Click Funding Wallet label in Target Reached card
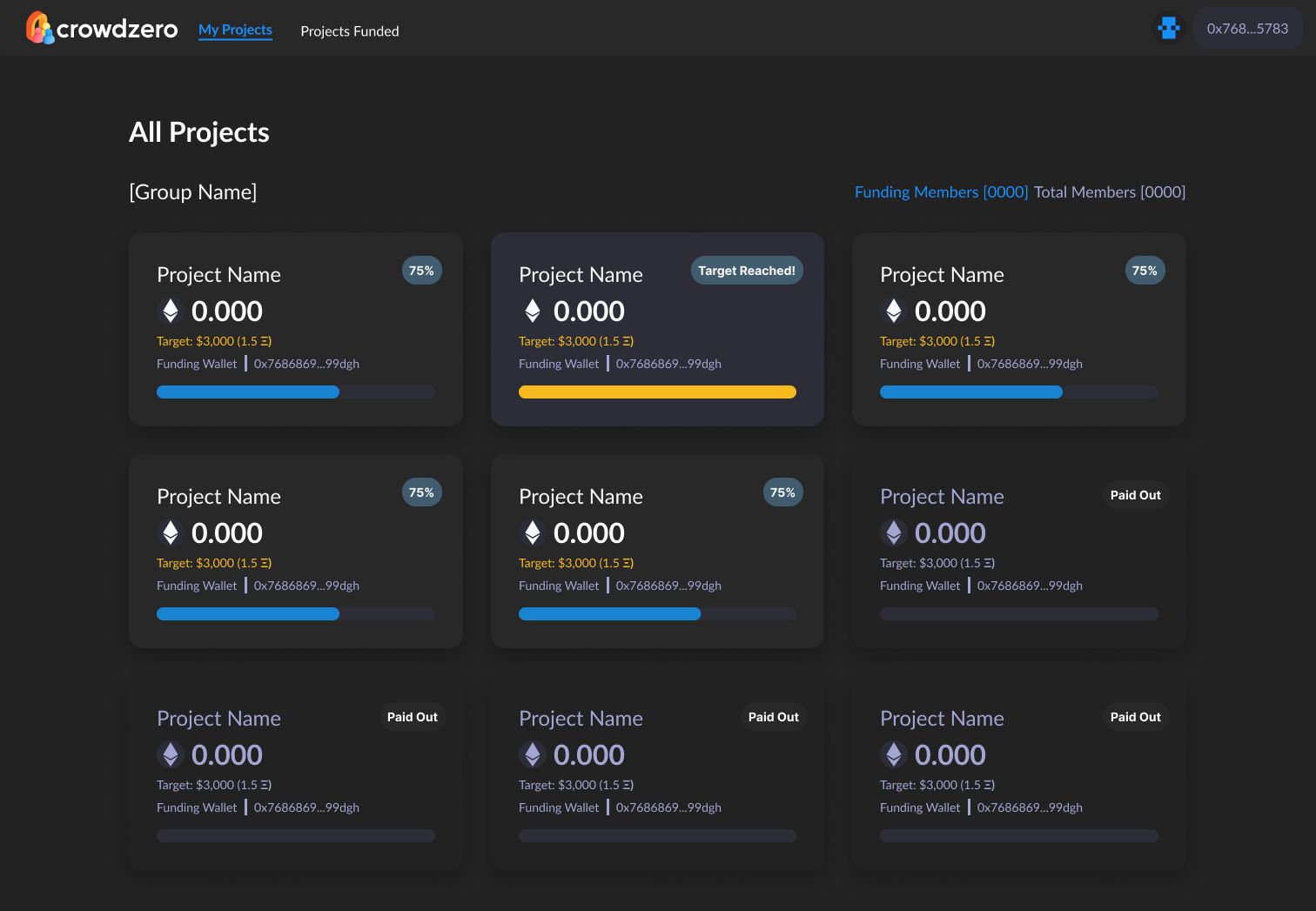This screenshot has width=1316, height=911. [x=559, y=364]
